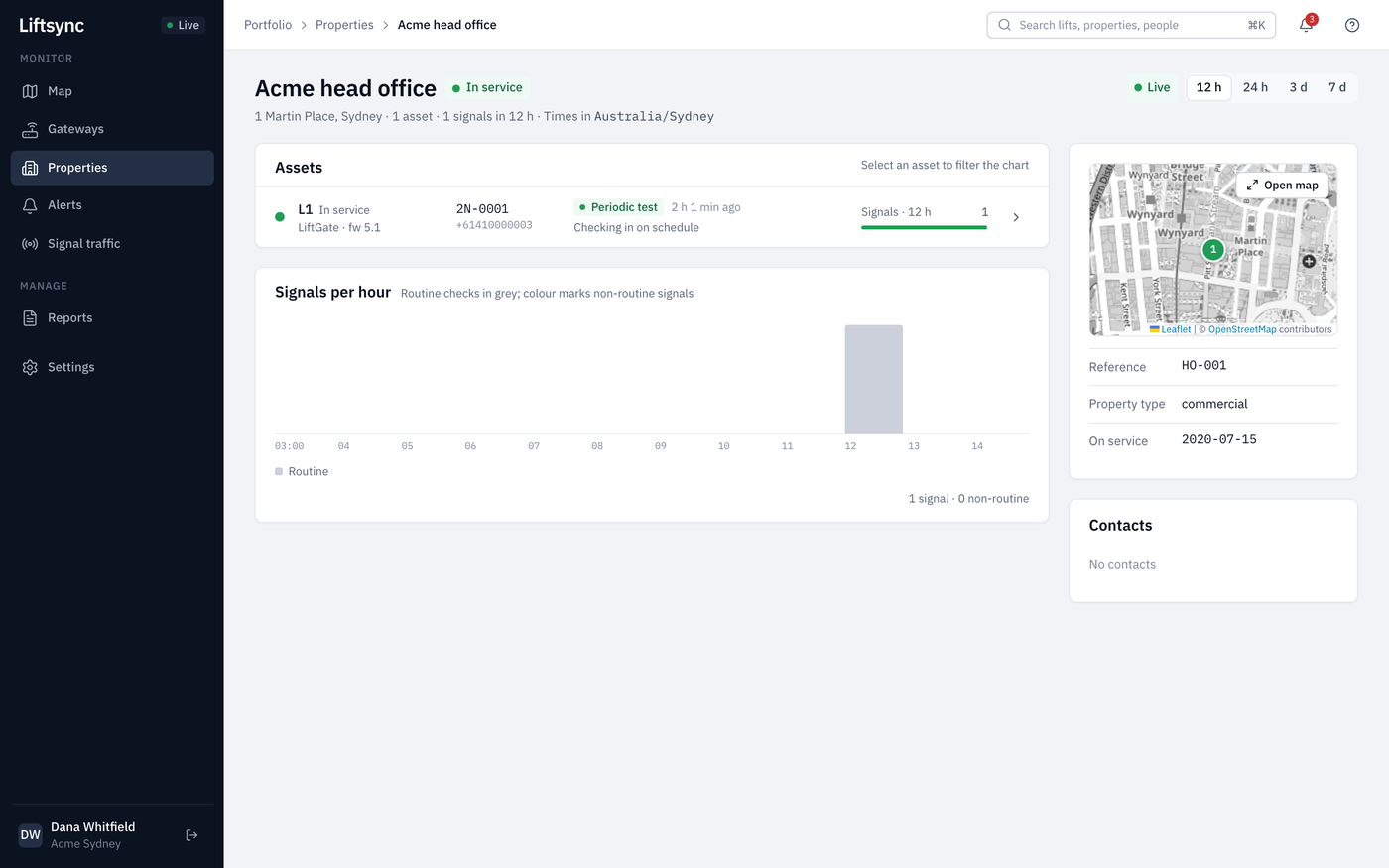Click the Periodic test badge
This screenshot has width=1389, height=868.
617,207
